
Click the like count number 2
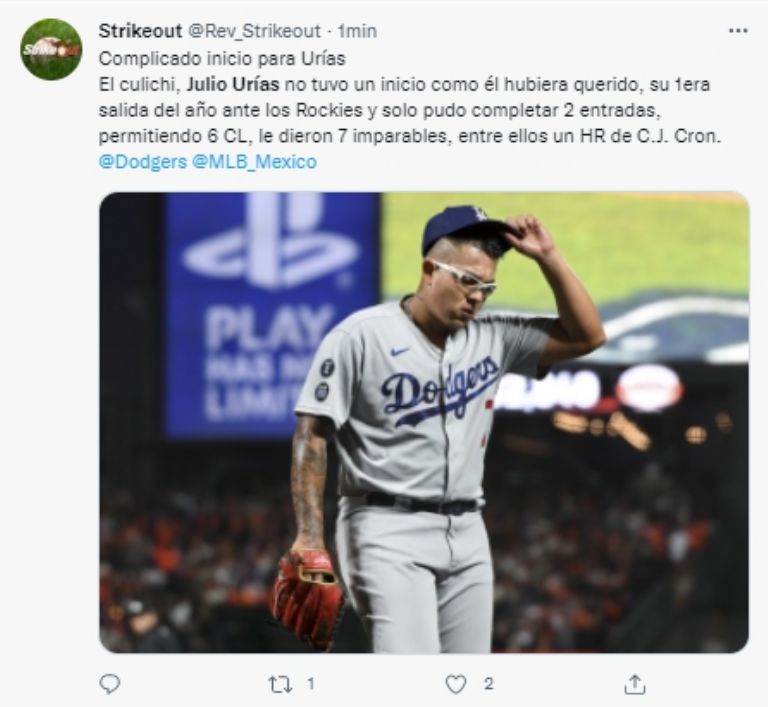tap(488, 683)
